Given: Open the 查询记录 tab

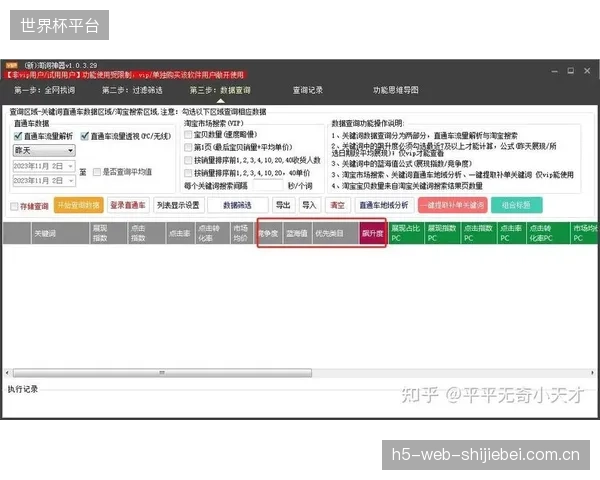Looking at the screenshot, I should (x=308, y=90).
